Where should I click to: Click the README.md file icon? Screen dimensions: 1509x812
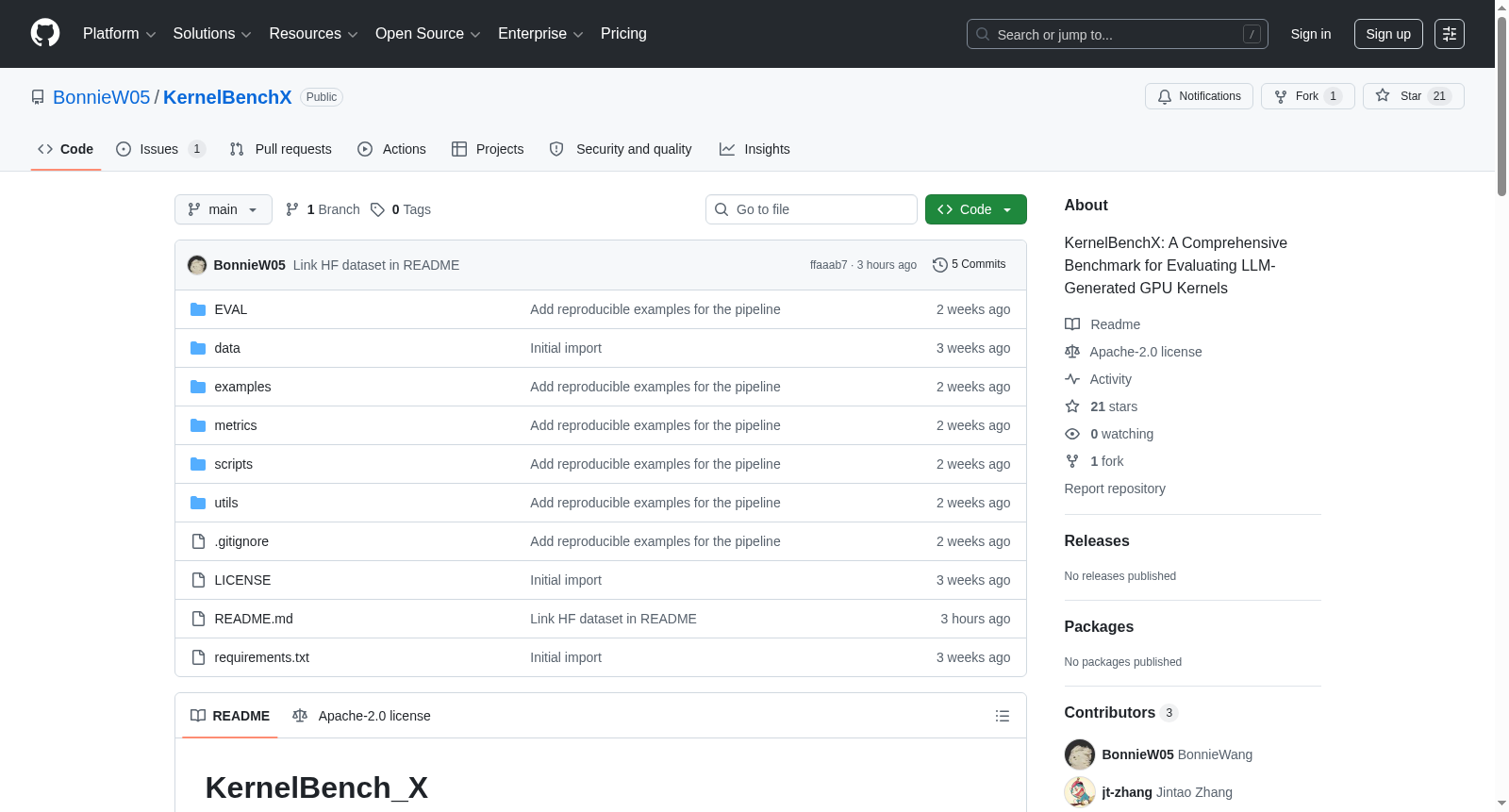(x=198, y=619)
